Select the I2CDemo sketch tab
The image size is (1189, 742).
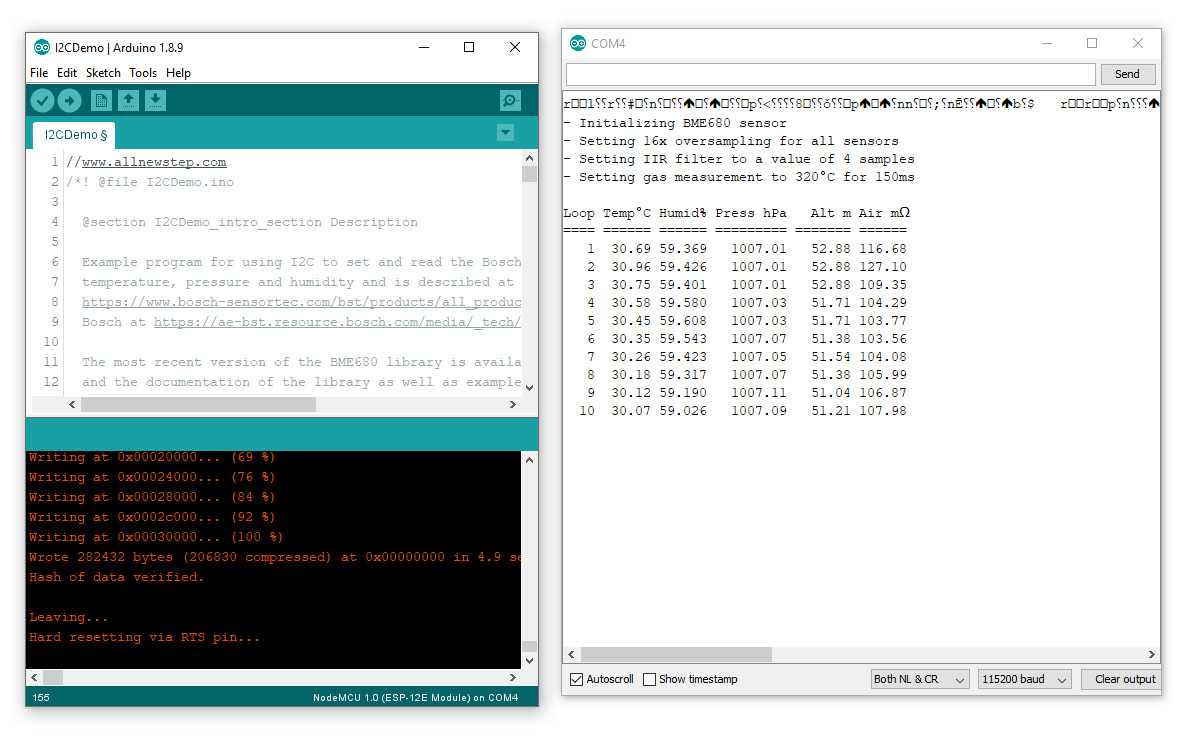[x=74, y=135]
